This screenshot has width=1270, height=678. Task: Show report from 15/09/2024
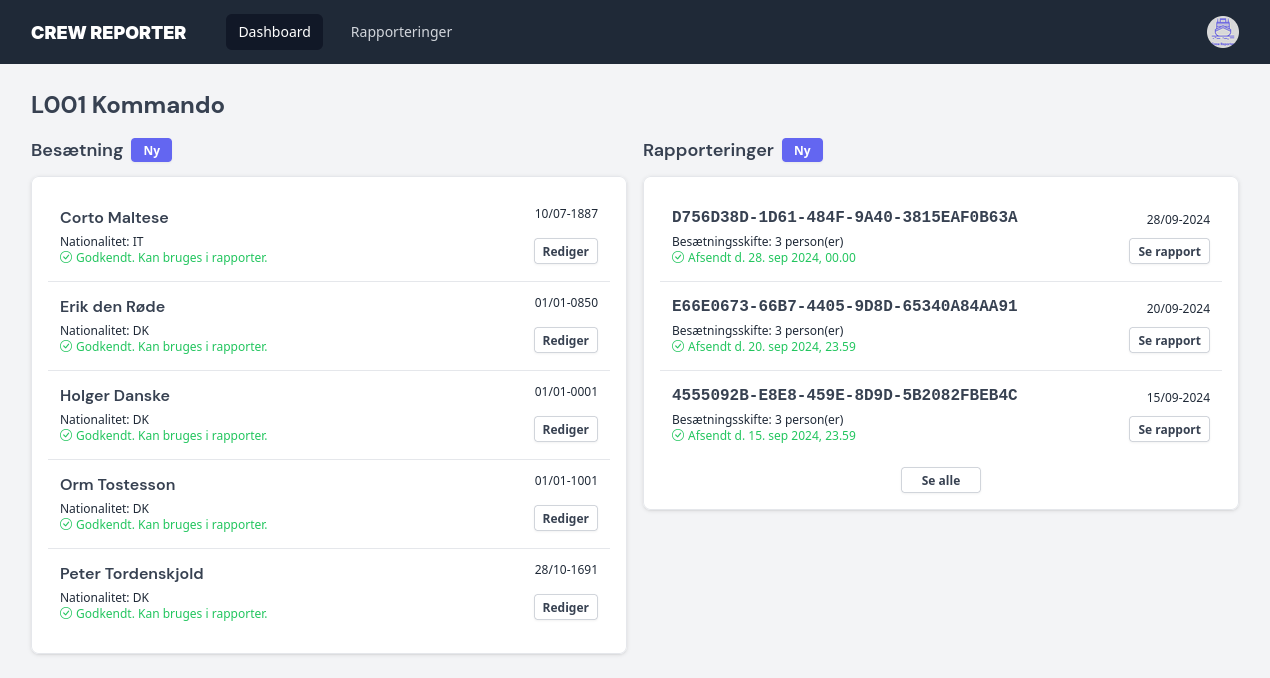point(1169,429)
